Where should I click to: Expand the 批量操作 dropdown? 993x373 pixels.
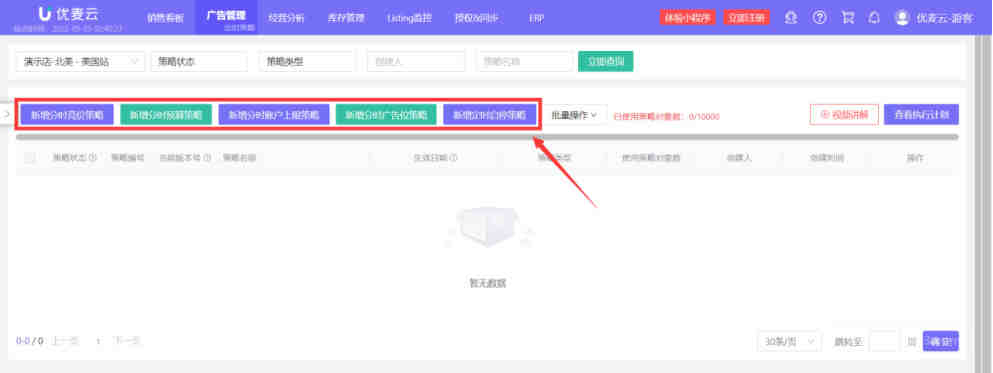[574, 115]
